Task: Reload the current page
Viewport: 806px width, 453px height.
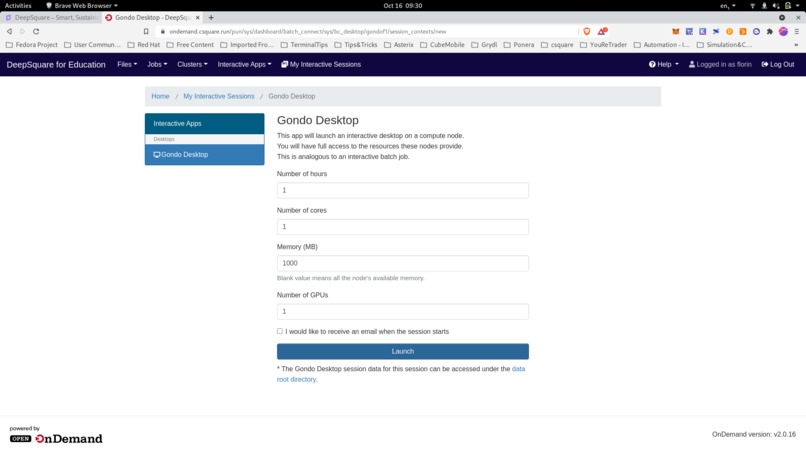Action: [36, 31]
